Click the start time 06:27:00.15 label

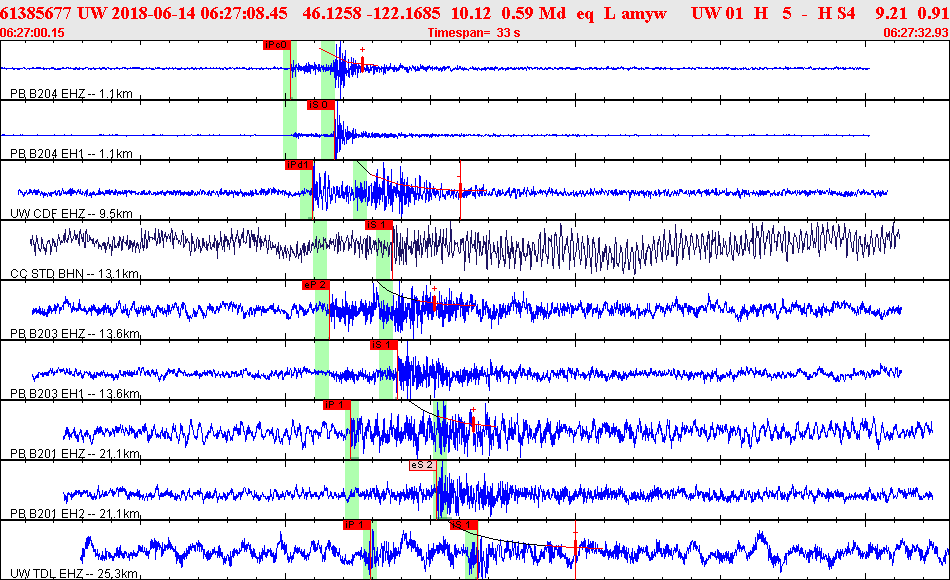[x=33, y=32]
